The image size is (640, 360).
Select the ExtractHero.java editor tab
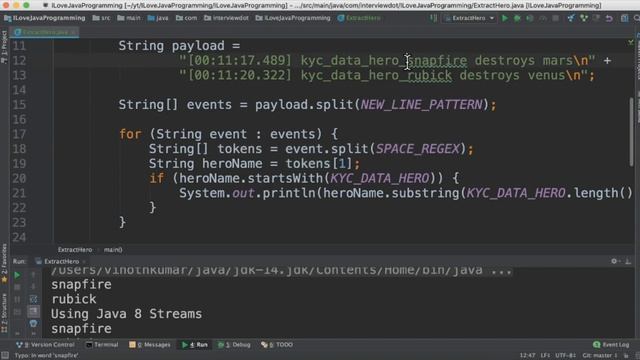point(45,32)
